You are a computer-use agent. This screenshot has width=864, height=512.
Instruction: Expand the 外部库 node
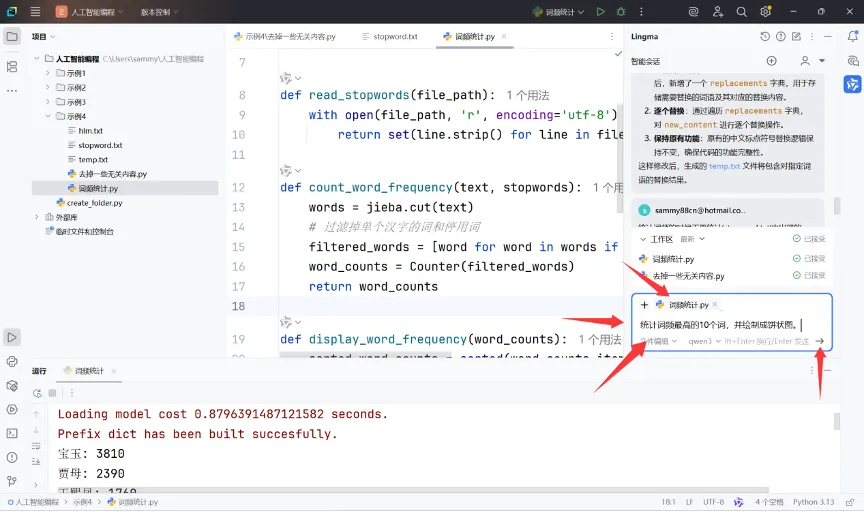36,217
